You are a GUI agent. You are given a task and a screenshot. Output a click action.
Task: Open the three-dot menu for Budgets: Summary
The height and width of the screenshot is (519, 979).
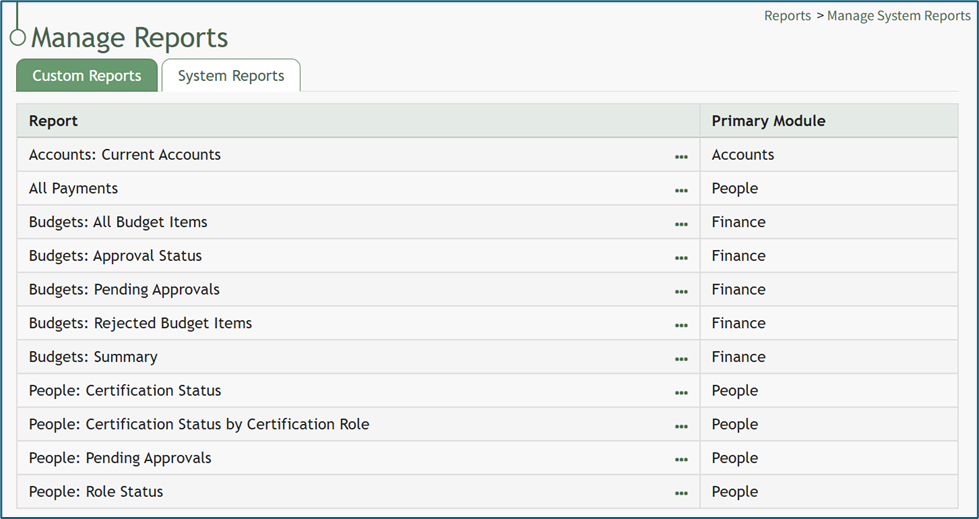[681, 358]
